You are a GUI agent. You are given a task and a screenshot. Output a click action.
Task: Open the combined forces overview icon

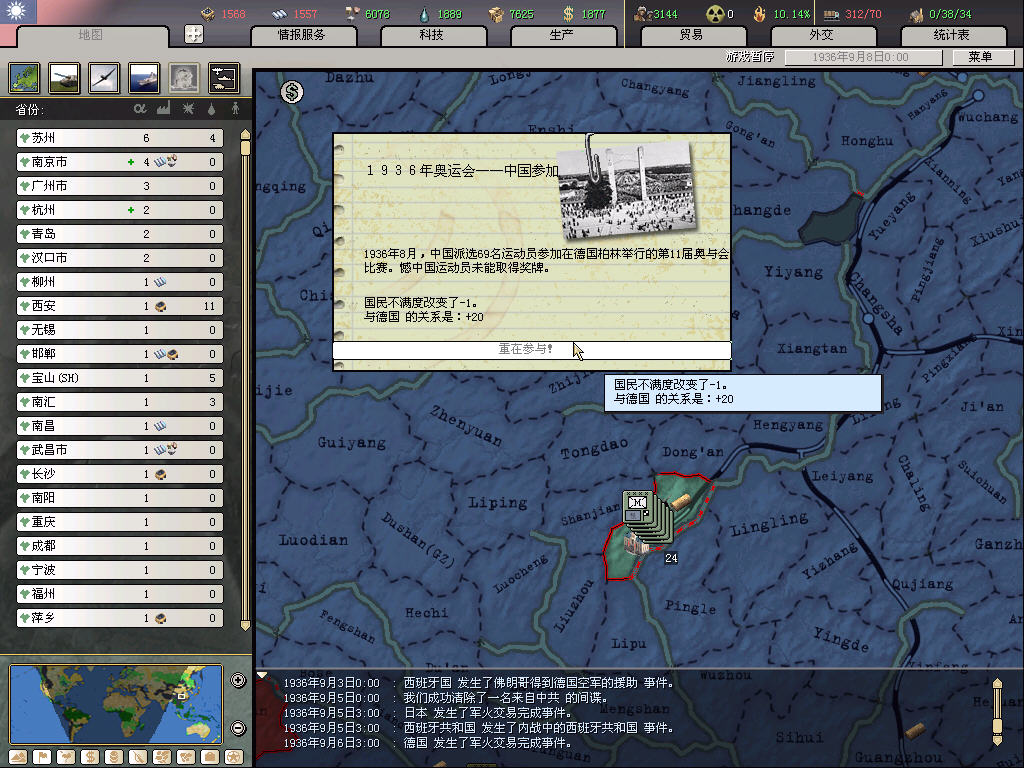pos(224,78)
